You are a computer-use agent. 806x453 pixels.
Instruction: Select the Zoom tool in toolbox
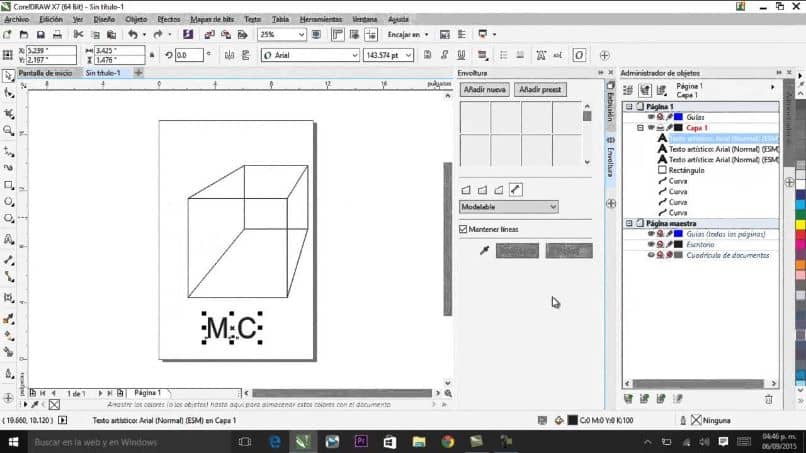(x=8, y=131)
